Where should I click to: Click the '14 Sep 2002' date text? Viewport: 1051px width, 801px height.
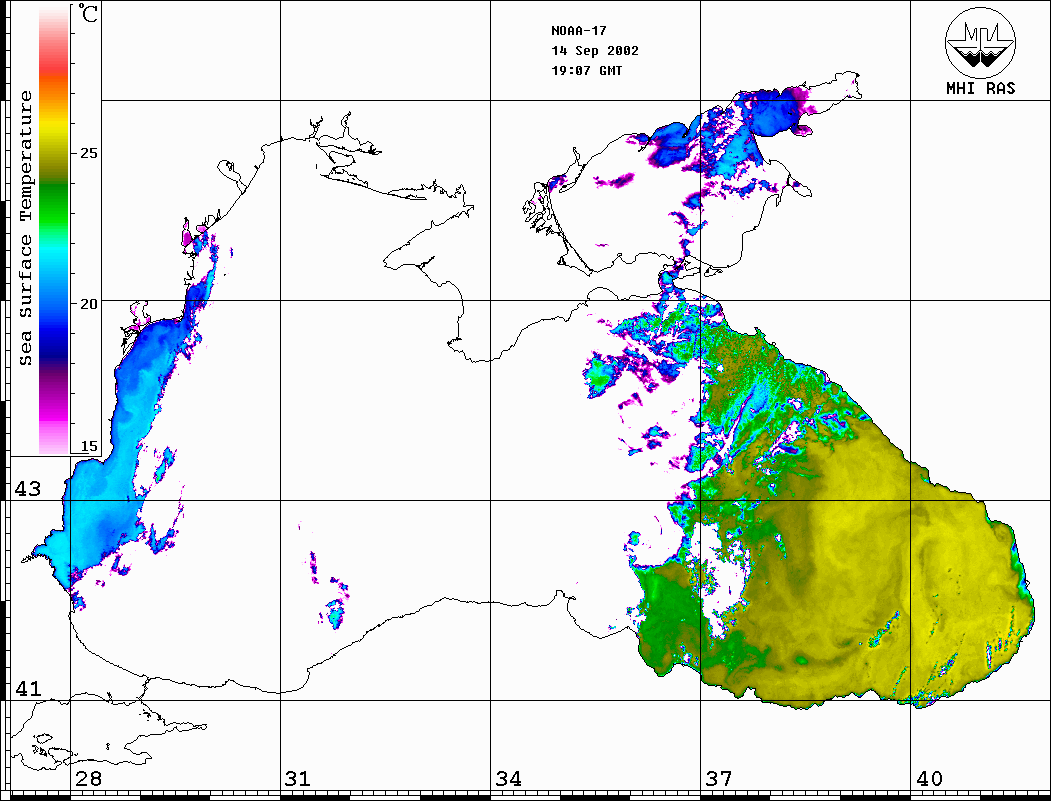click(595, 51)
